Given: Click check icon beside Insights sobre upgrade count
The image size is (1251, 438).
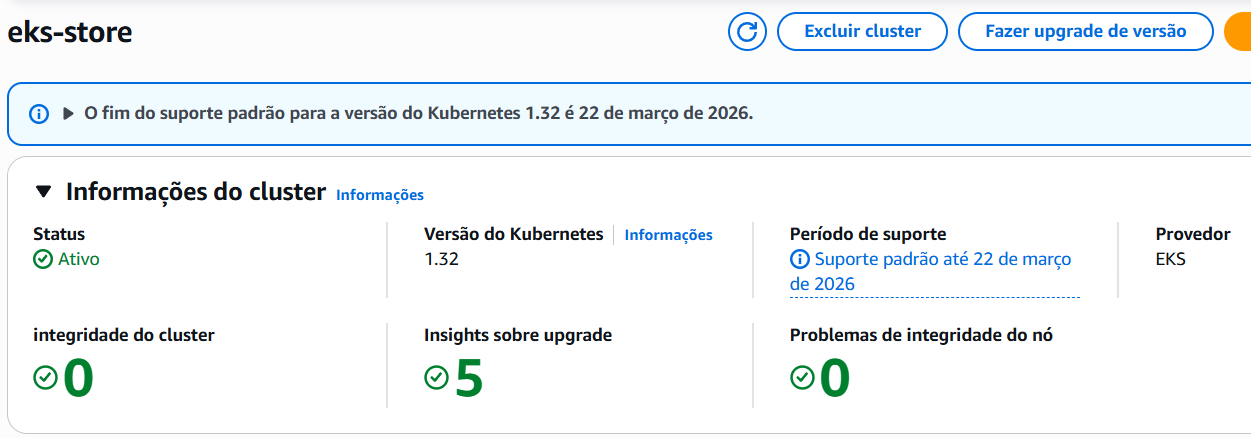Looking at the screenshot, I should 436,377.
